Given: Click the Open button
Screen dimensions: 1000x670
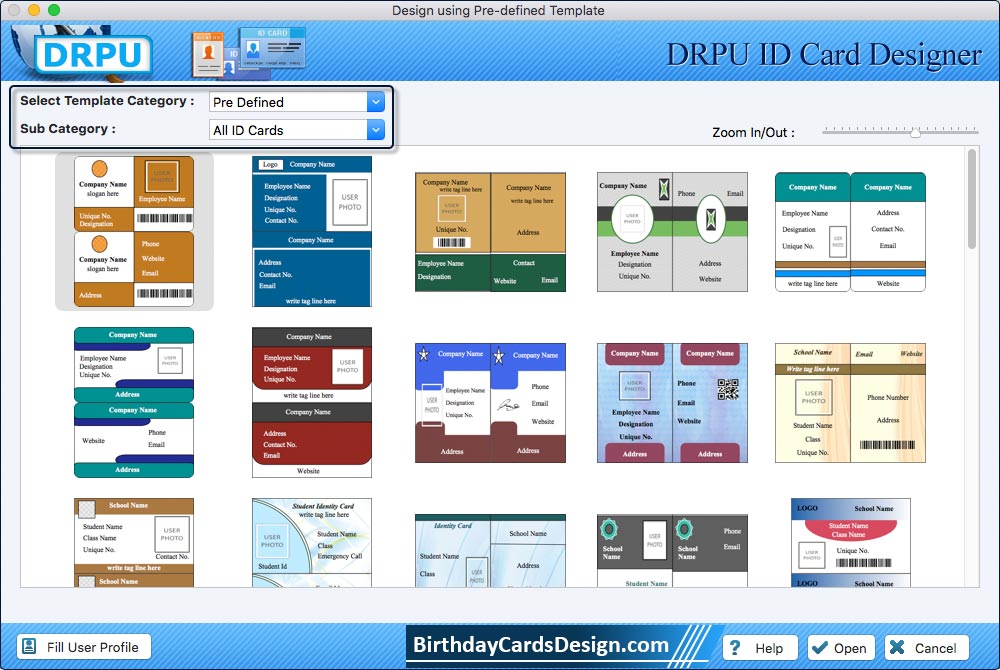Looking at the screenshot, I should 841,648.
